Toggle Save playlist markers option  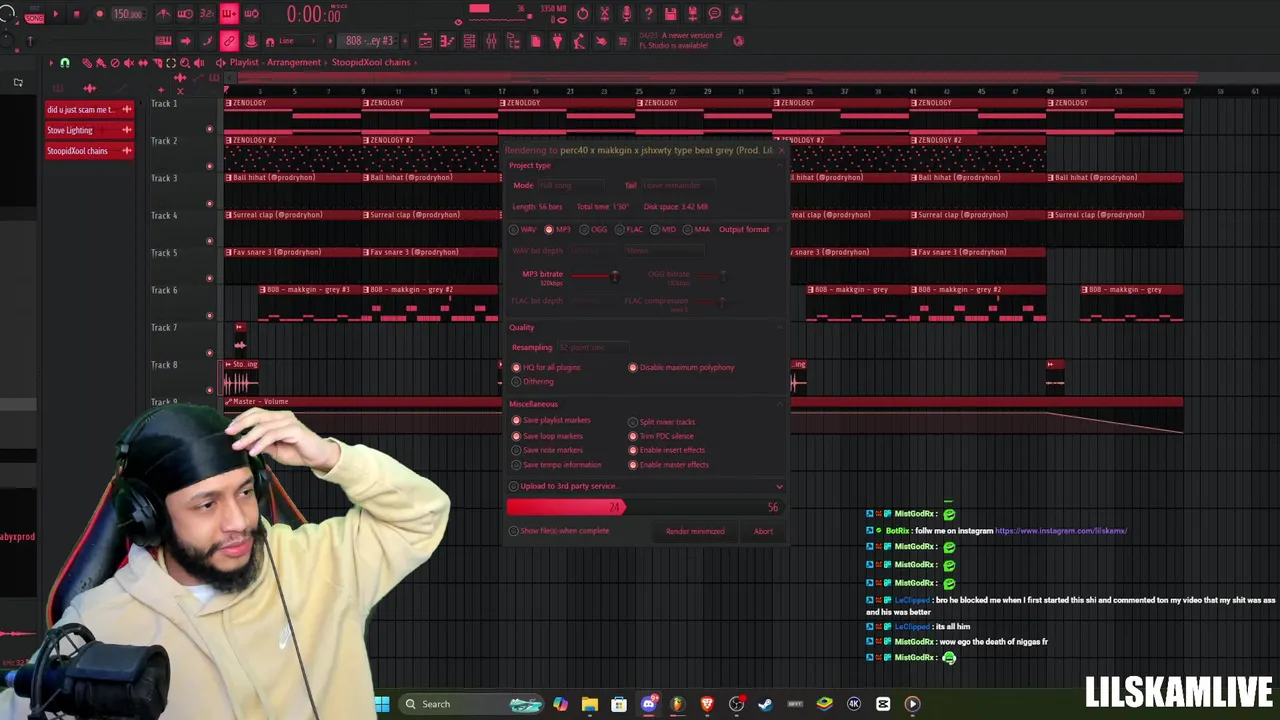[x=551, y=420]
